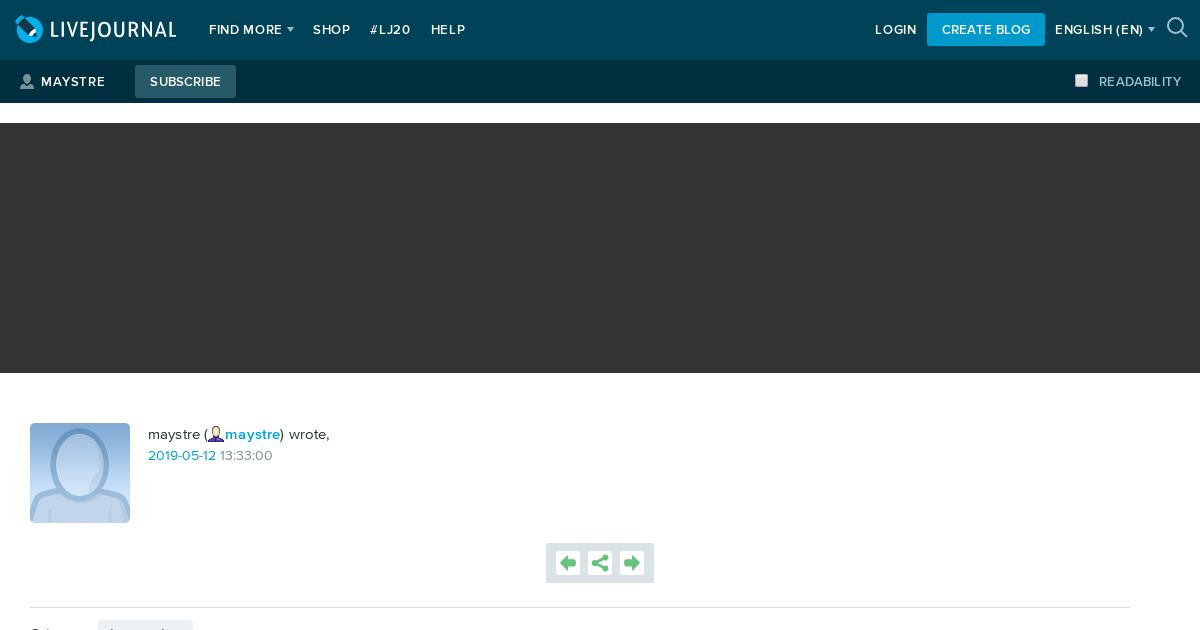Open the search magnifier icon
The width and height of the screenshot is (1200, 630).
tap(1177, 28)
